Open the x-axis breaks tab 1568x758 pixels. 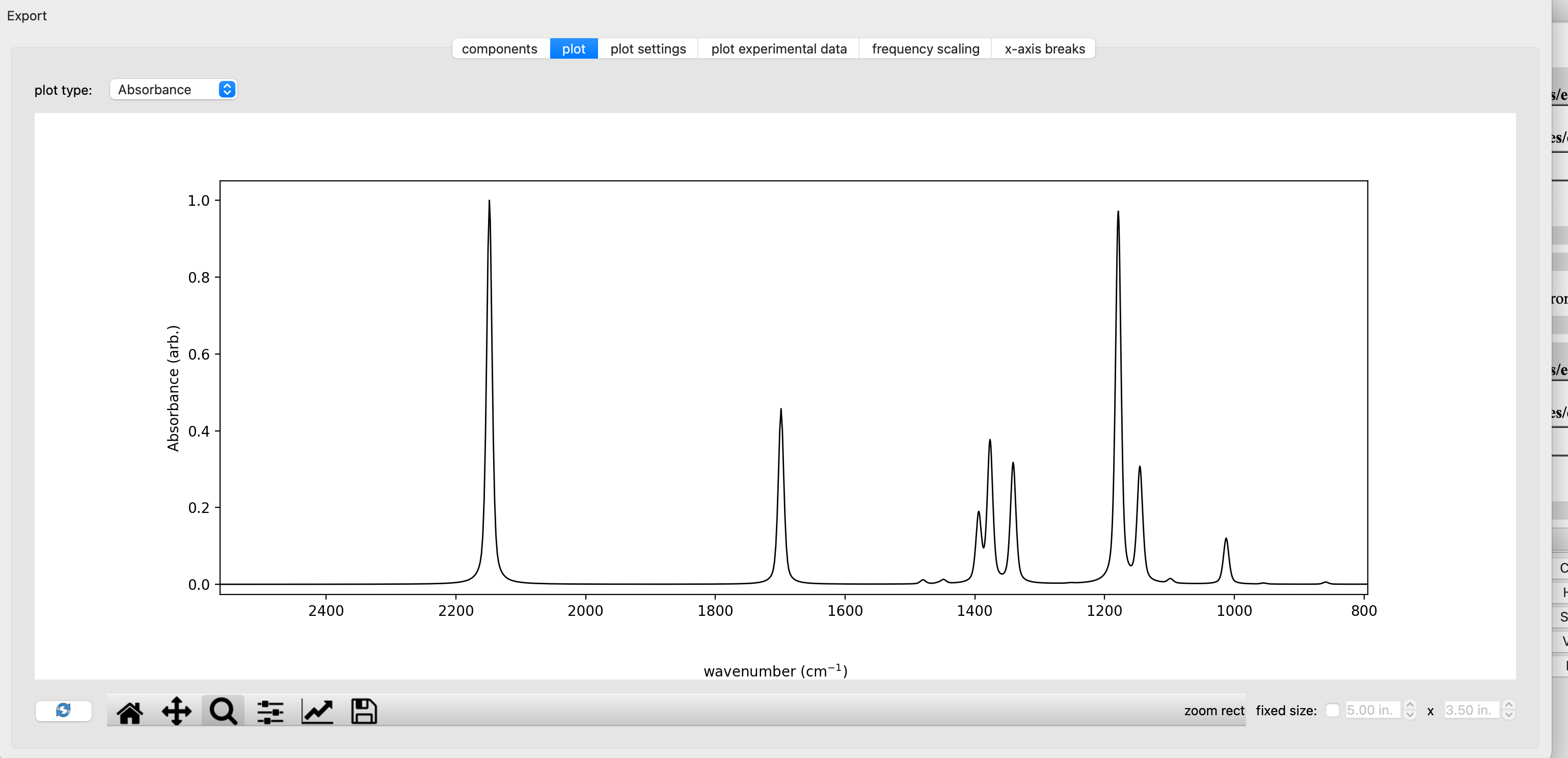tap(1044, 49)
